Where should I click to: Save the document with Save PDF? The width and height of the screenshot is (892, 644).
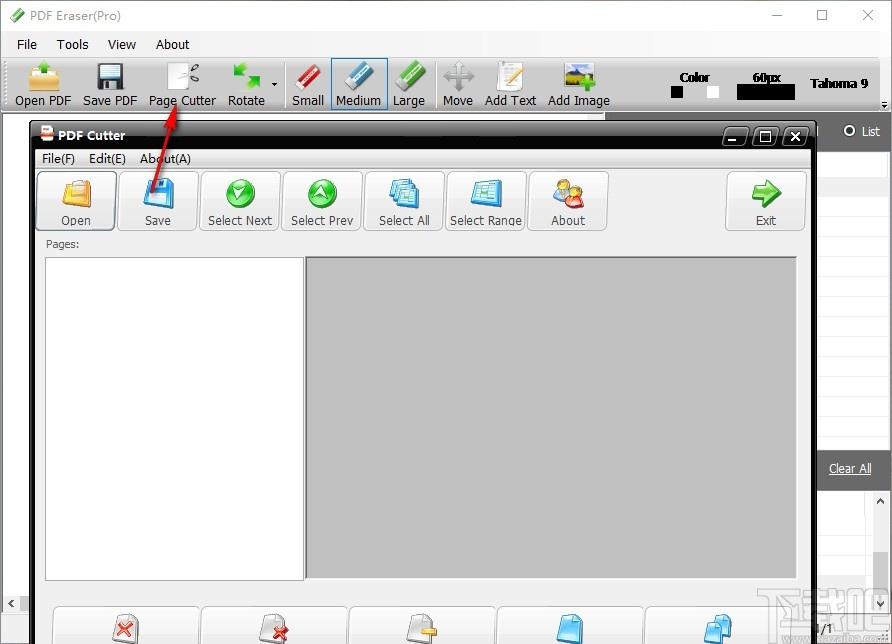(110, 84)
